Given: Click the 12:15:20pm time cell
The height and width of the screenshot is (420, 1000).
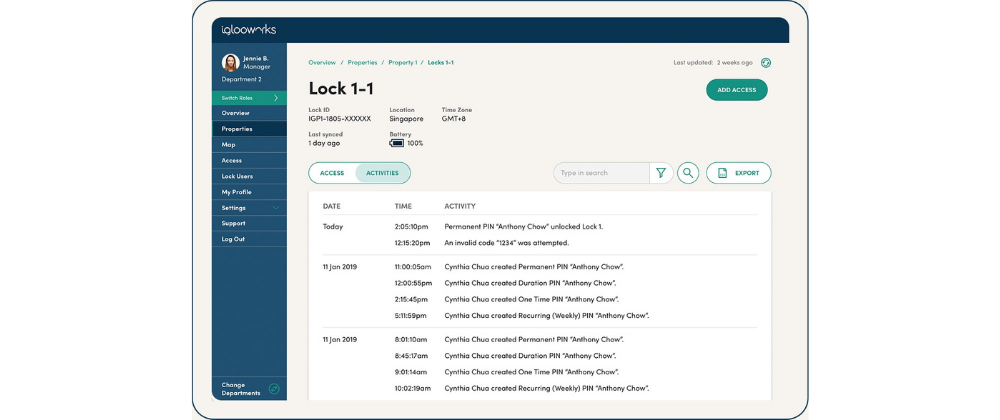Looking at the screenshot, I should click(x=411, y=243).
